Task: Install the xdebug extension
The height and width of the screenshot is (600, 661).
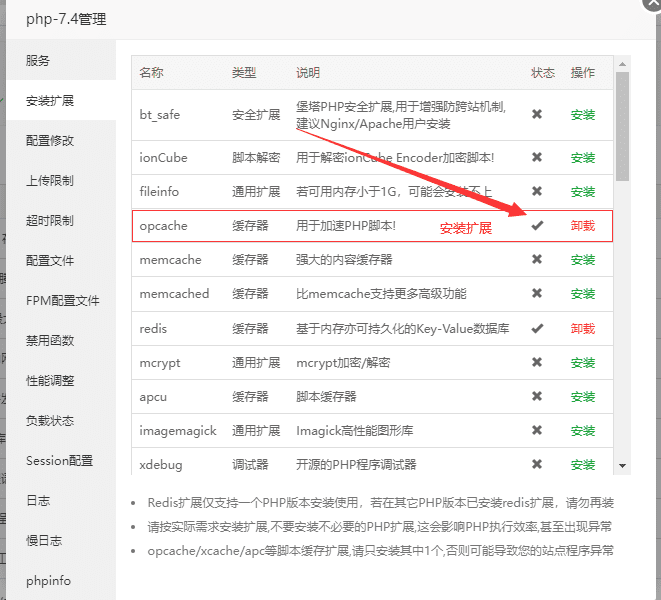Action: [583, 465]
